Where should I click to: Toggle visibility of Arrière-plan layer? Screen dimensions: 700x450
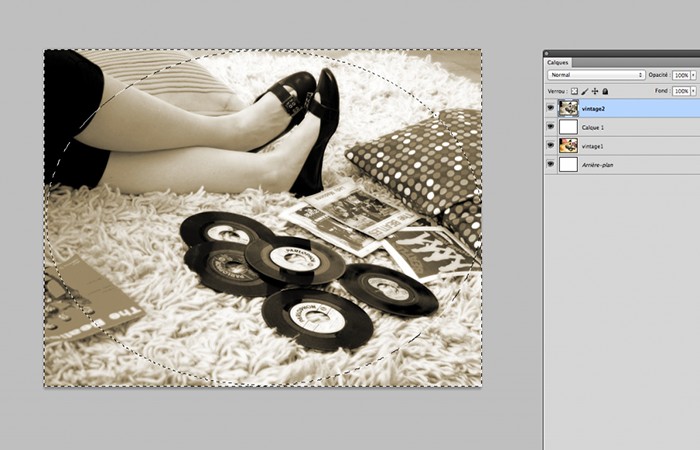pyautogui.click(x=550, y=164)
